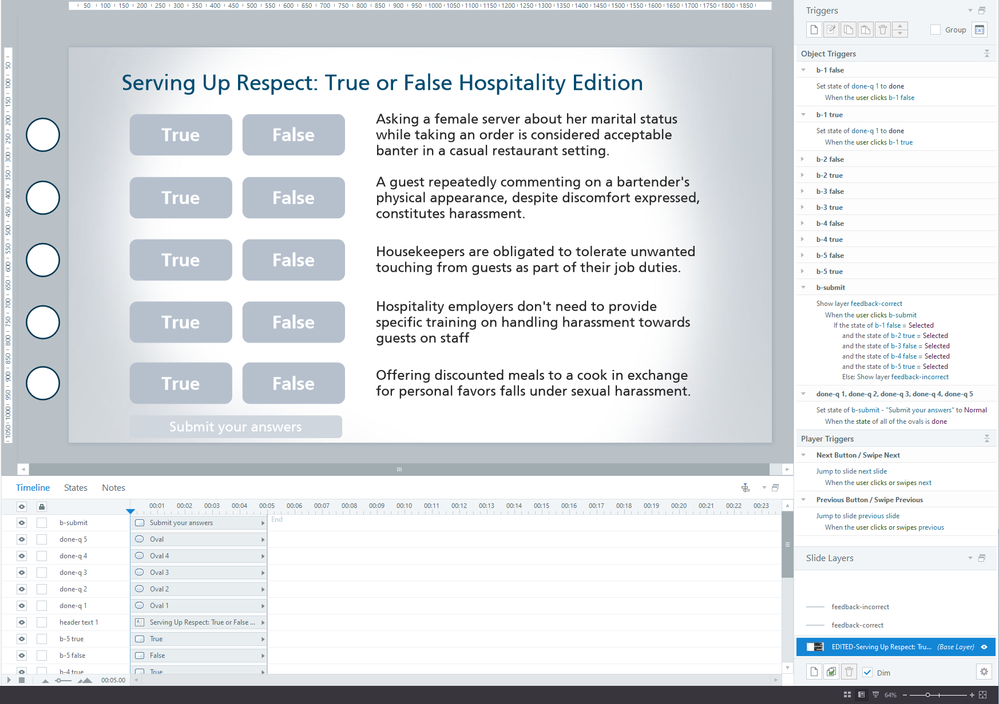The width and height of the screenshot is (999, 704).
Task: Collapse the b-submit trigger group
Action: tap(803, 287)
